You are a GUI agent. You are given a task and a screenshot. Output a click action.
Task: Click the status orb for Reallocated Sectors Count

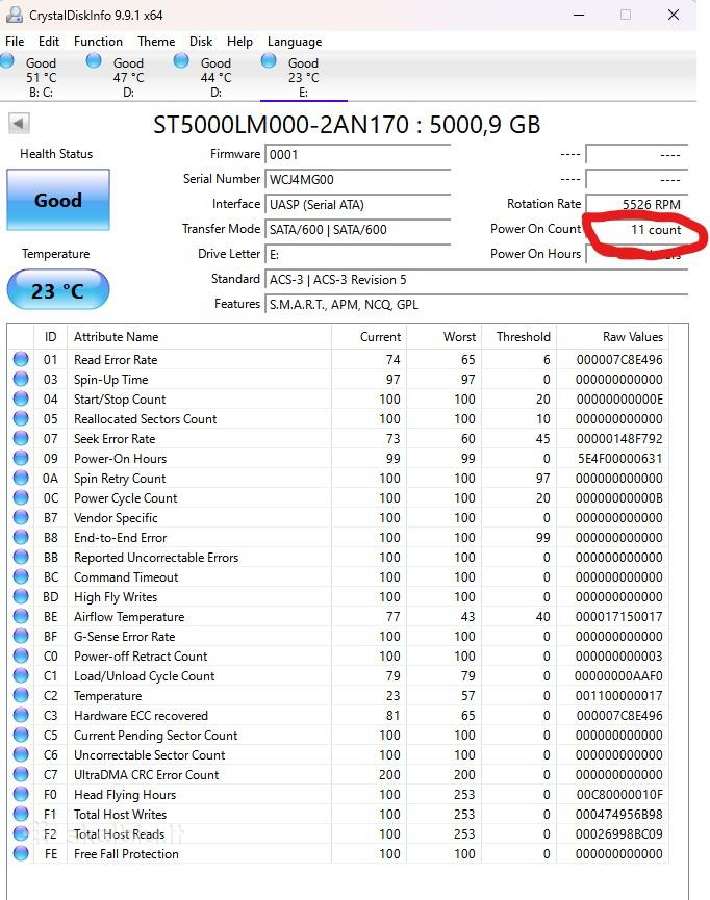pyautogui.click(x=21, y=418)
